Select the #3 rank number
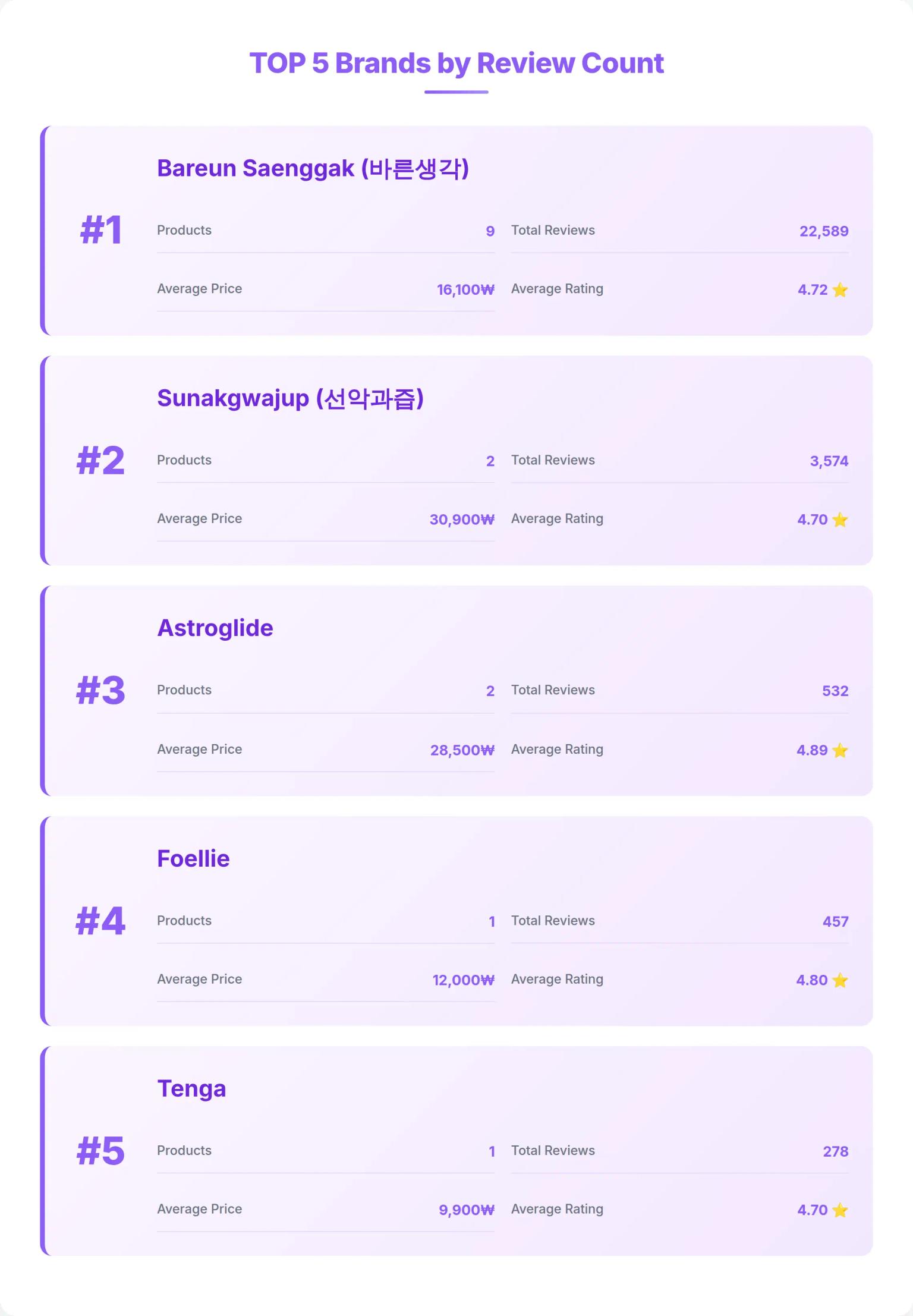 pyautogui.click(x=101, y=691)
